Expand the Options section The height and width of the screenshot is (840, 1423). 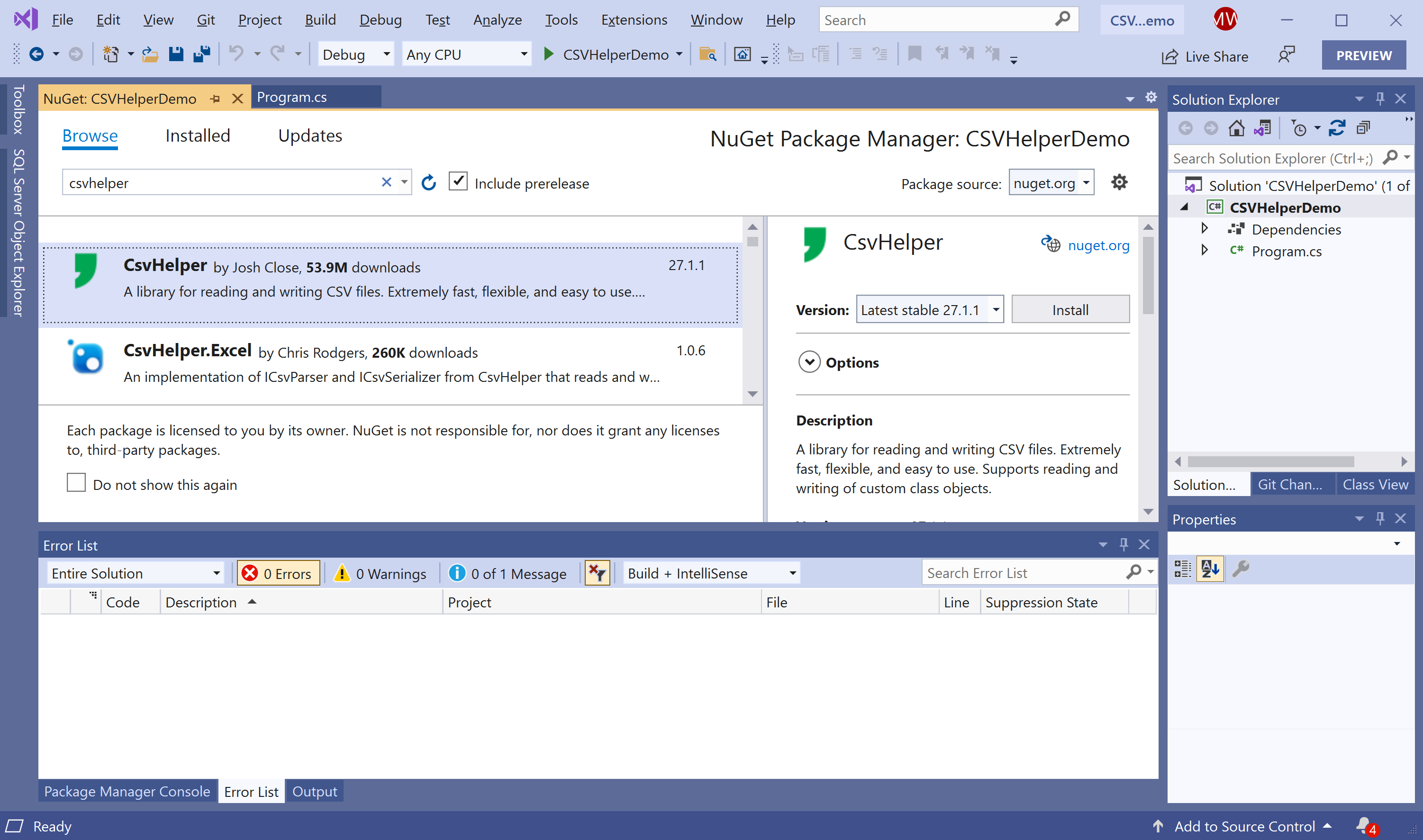[809, 362]
